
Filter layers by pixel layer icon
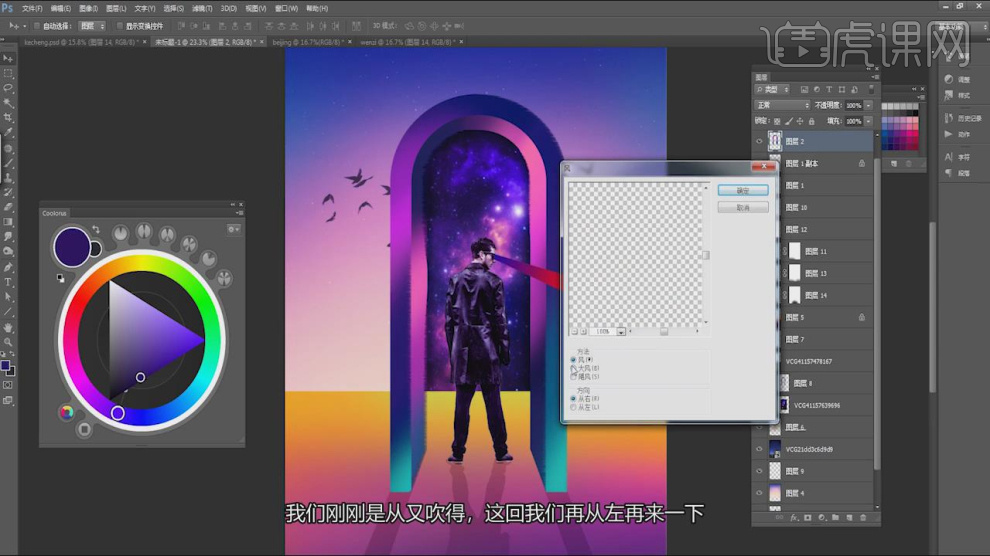(x=804, y=90)
